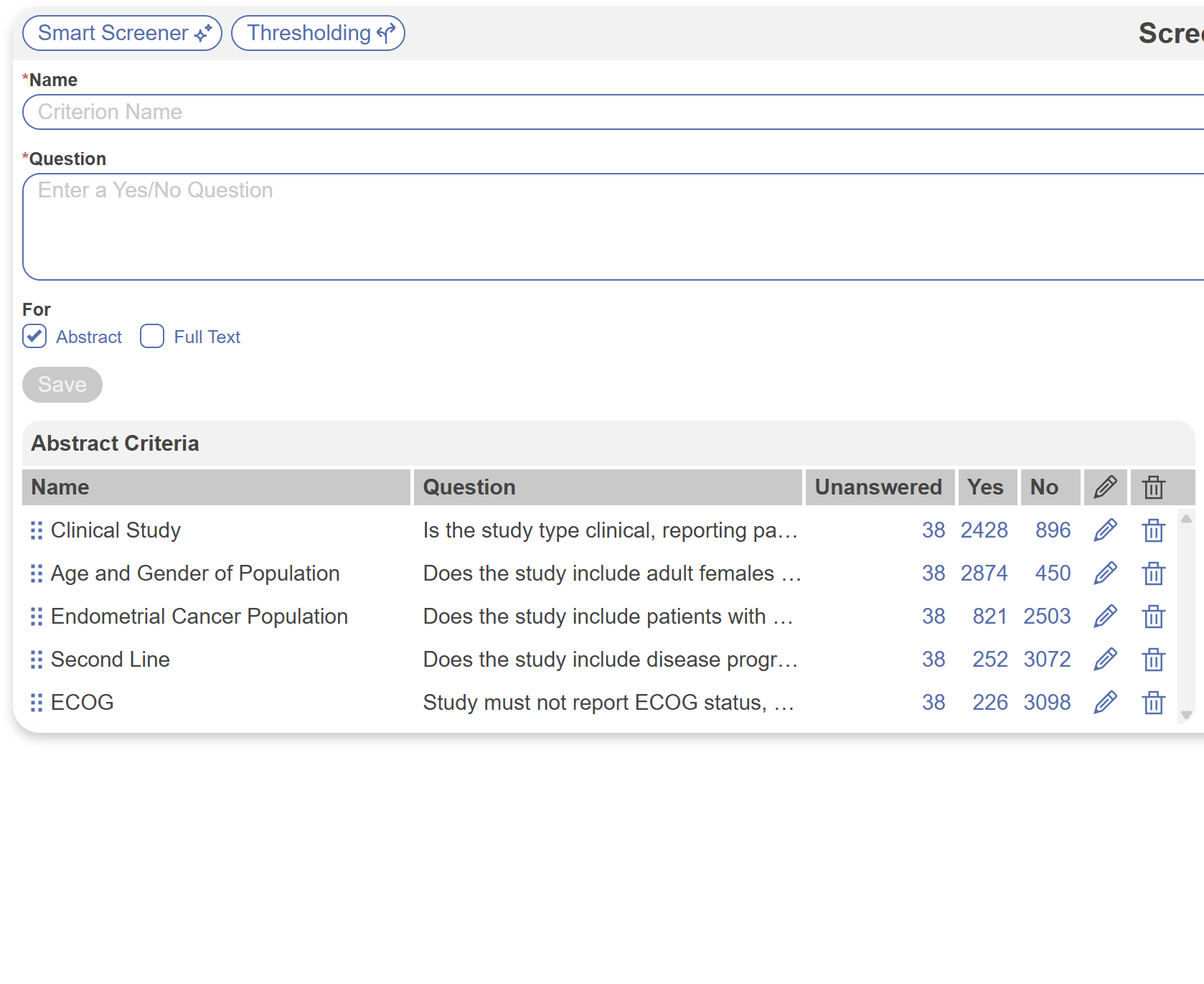Viewport: 1204px width, 984px height.
Task: Edit the Age and Gender of Population criterion
Action: click(x=1105, y=573)
